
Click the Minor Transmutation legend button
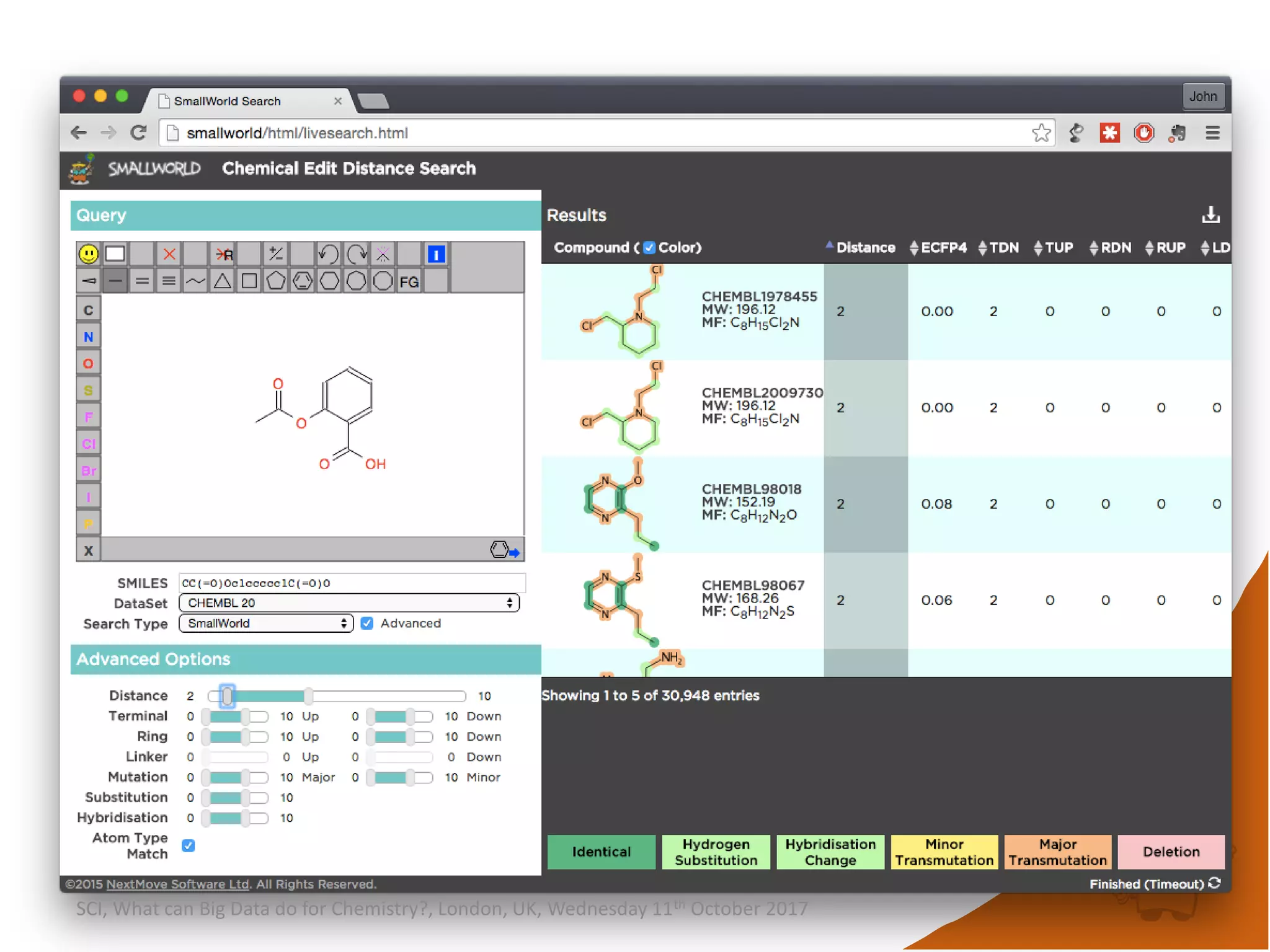(x=944, y=852)
